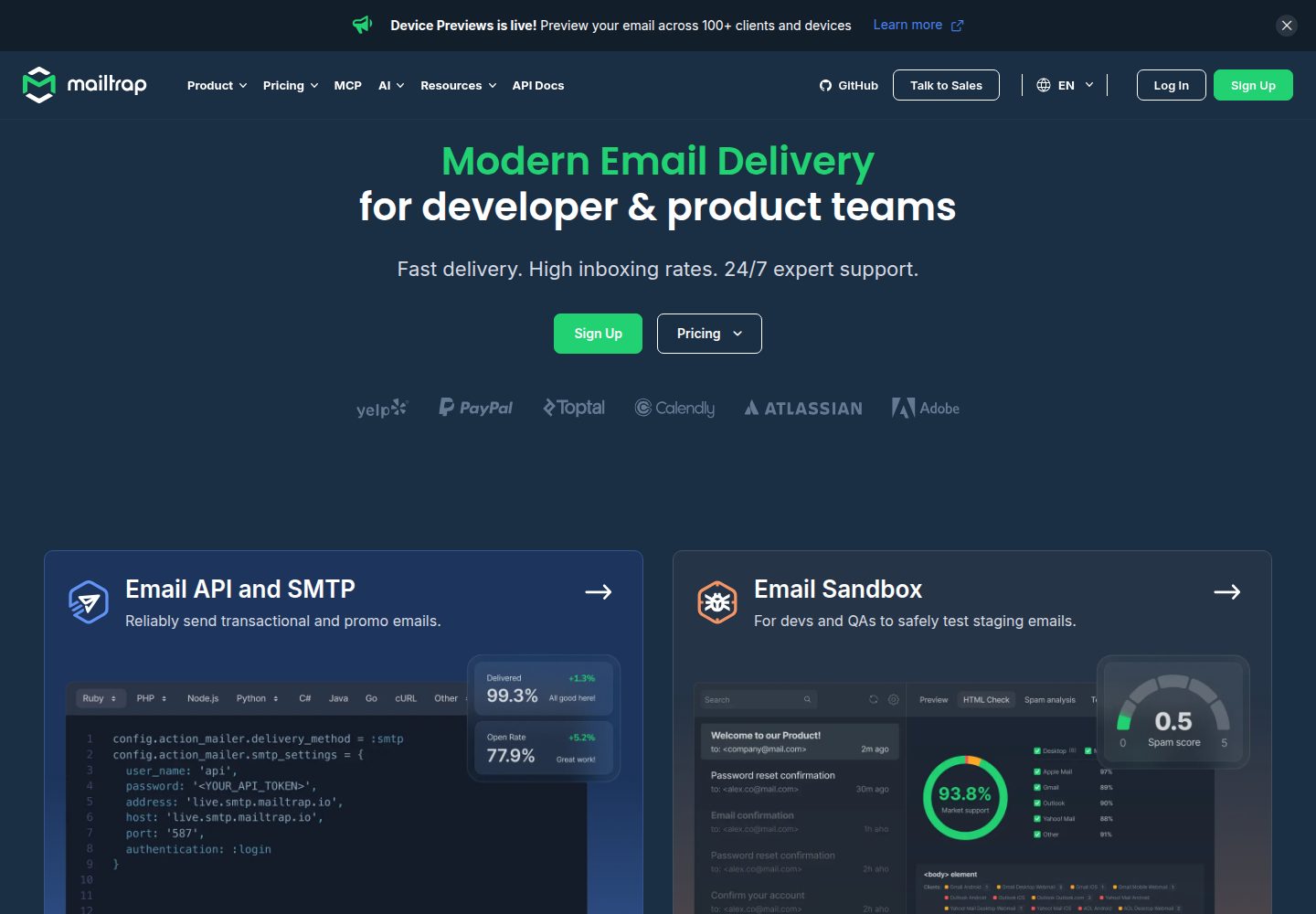The width and height of the screenshot is (1316, 914).
Task: Select the Python code tab
Action: pos(257,698)
